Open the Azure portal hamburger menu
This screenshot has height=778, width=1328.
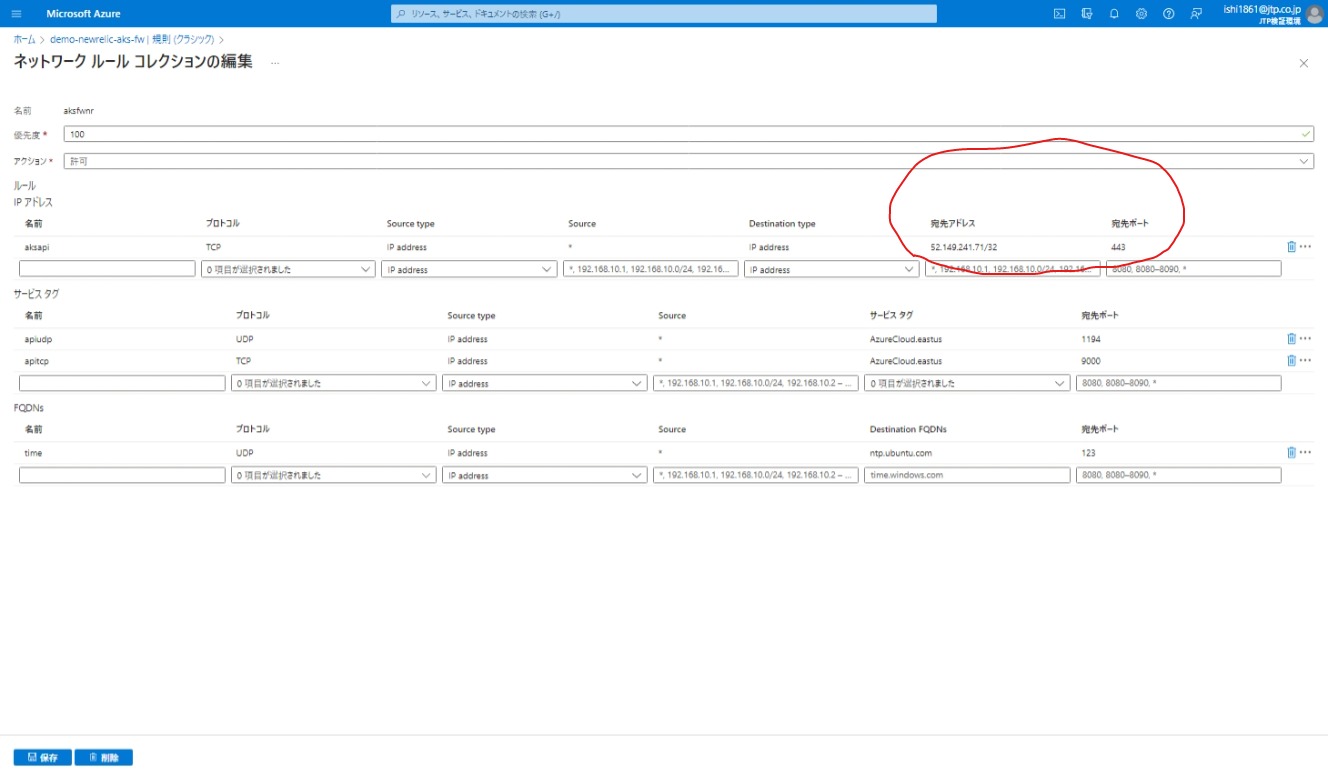pos(16,14)
